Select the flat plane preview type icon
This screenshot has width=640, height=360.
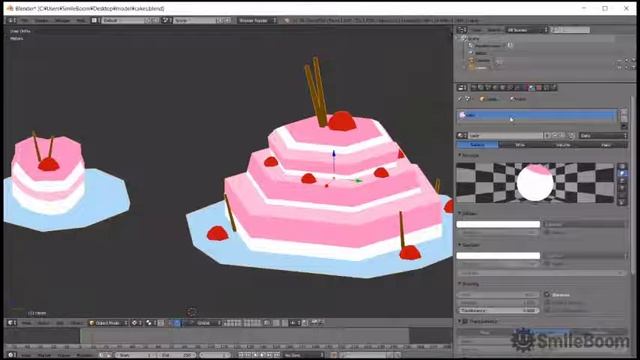tap(622, 167)
